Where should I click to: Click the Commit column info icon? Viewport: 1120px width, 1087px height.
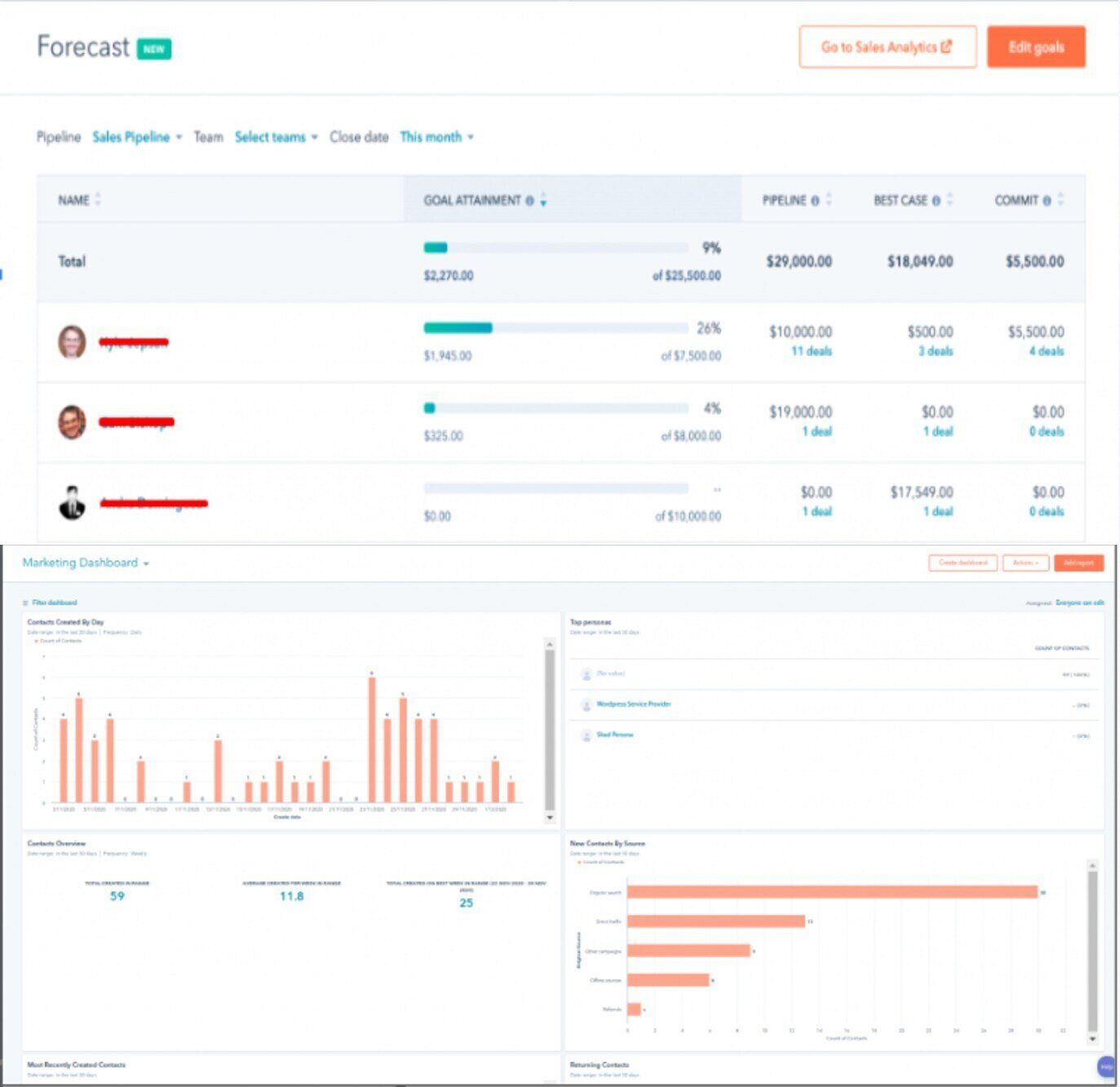coord(1047,201)
